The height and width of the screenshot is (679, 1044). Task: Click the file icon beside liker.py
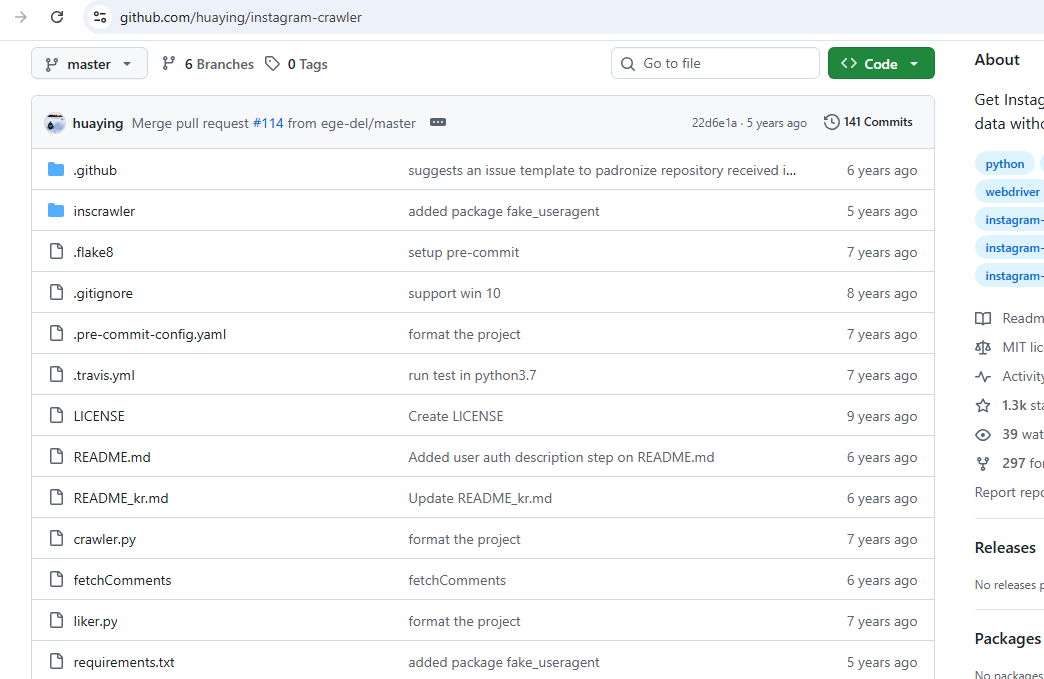pyautogui.click(x=57, y=620)
